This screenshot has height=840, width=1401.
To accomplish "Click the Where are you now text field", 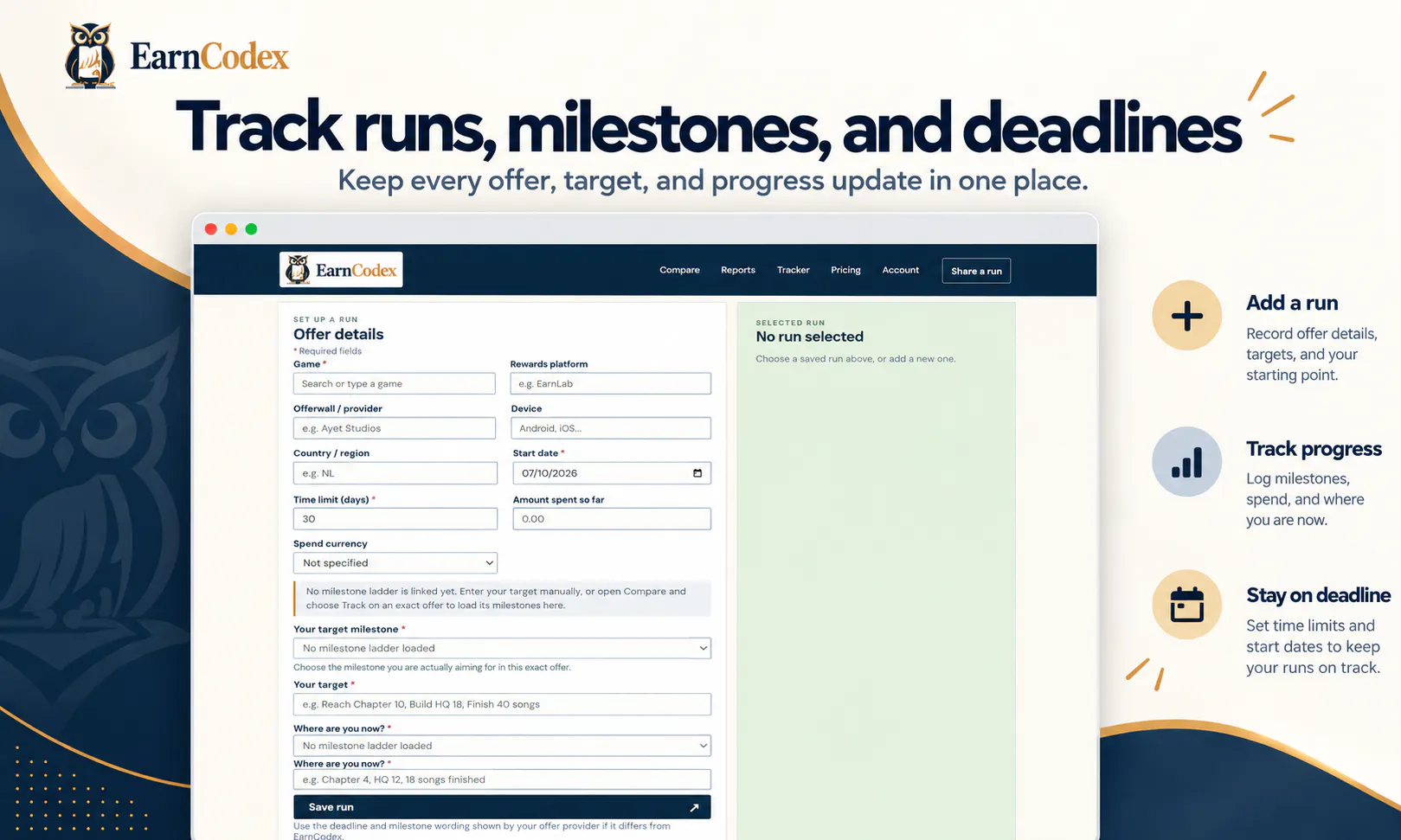I will pyautogui.click(x=502, y=779).
